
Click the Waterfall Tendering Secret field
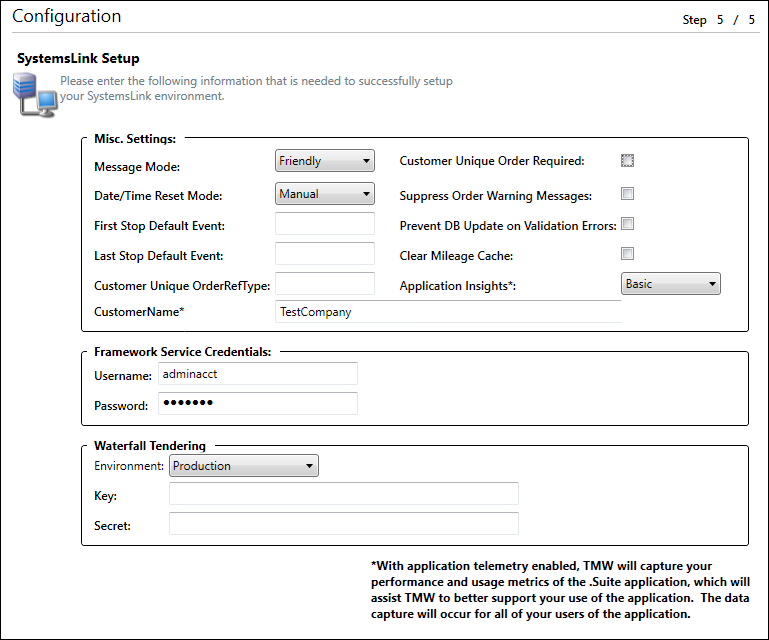click(343, 524)
